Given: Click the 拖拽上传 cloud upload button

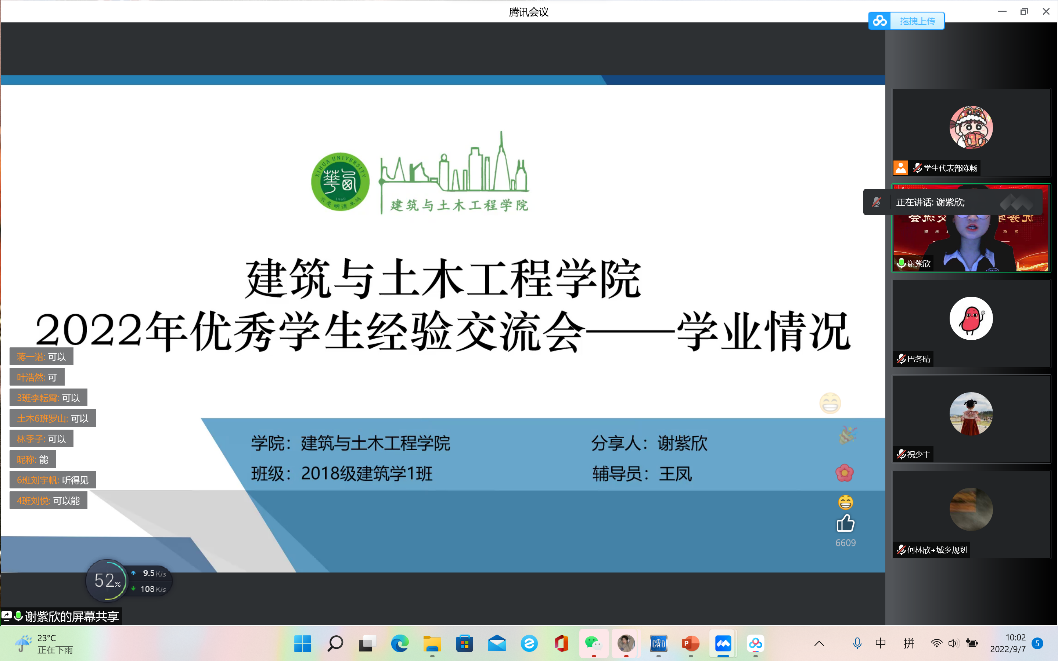Looking at the screenshot, I should pyautogui.click(x=906, y=21).
